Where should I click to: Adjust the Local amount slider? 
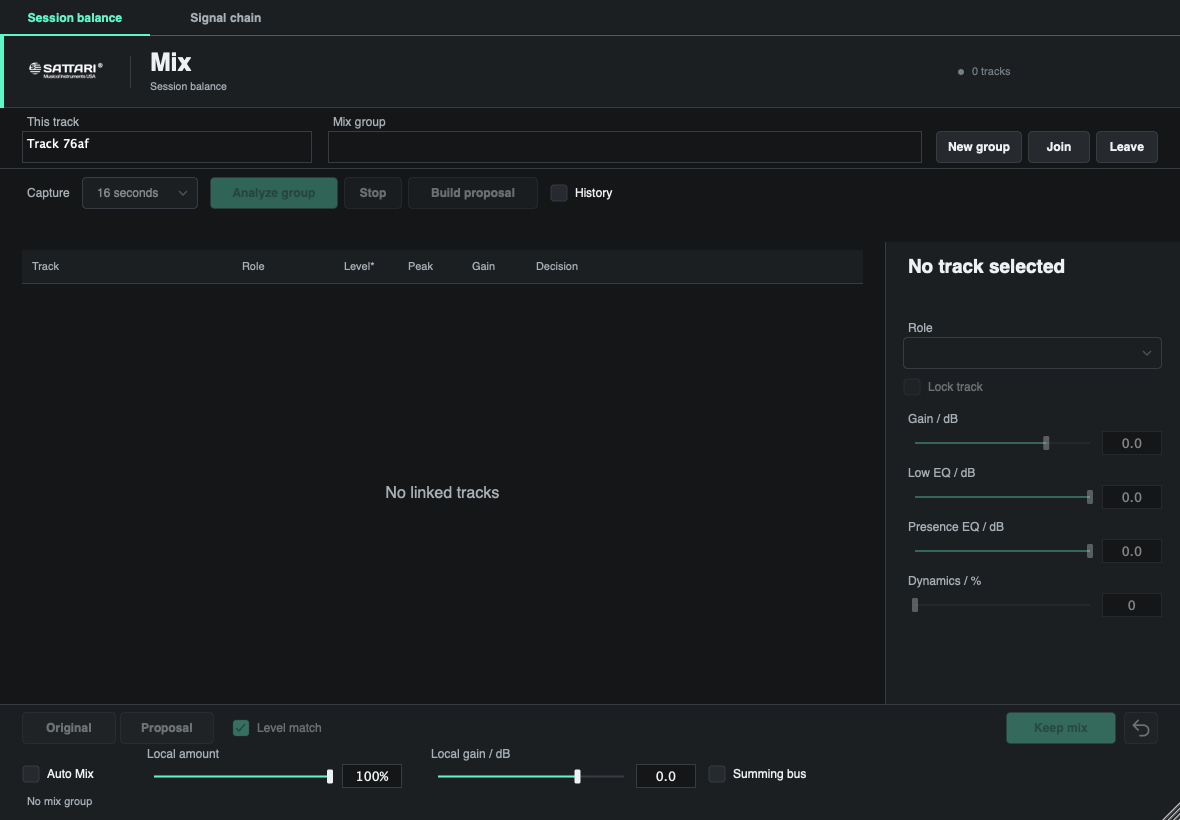pyautogui.click(x=242, y=776)
